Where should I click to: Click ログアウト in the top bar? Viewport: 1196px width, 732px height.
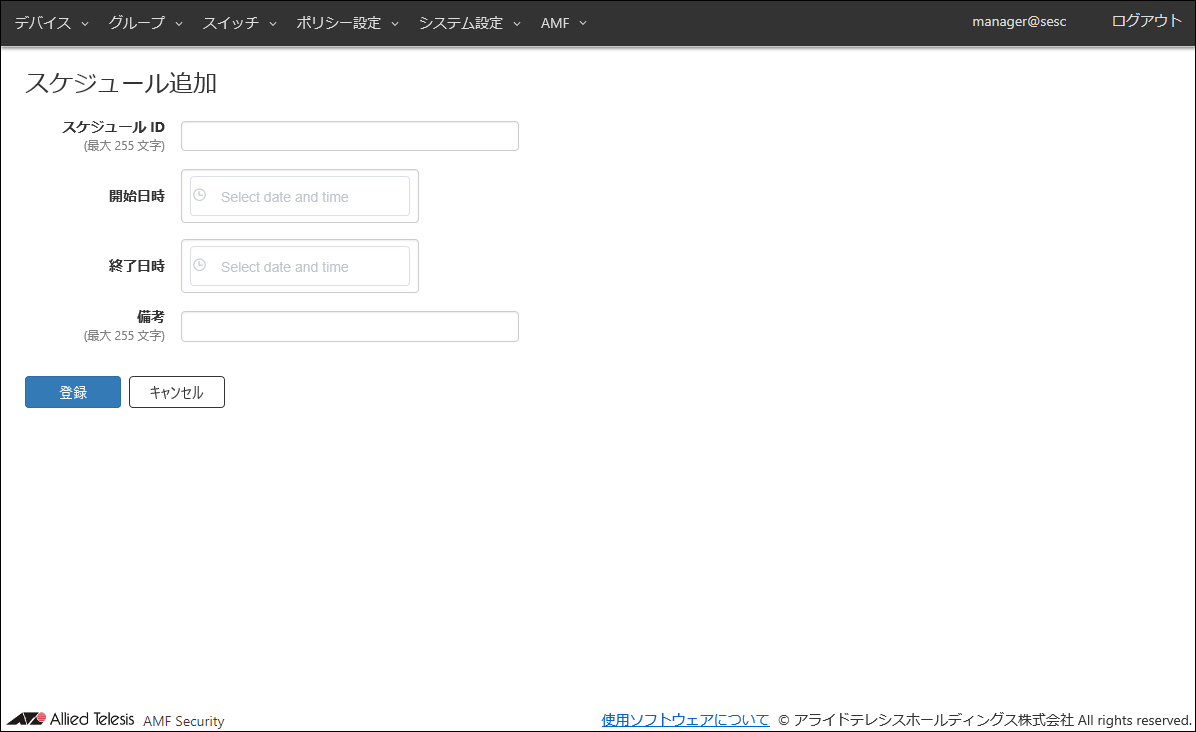[1146, 21]
